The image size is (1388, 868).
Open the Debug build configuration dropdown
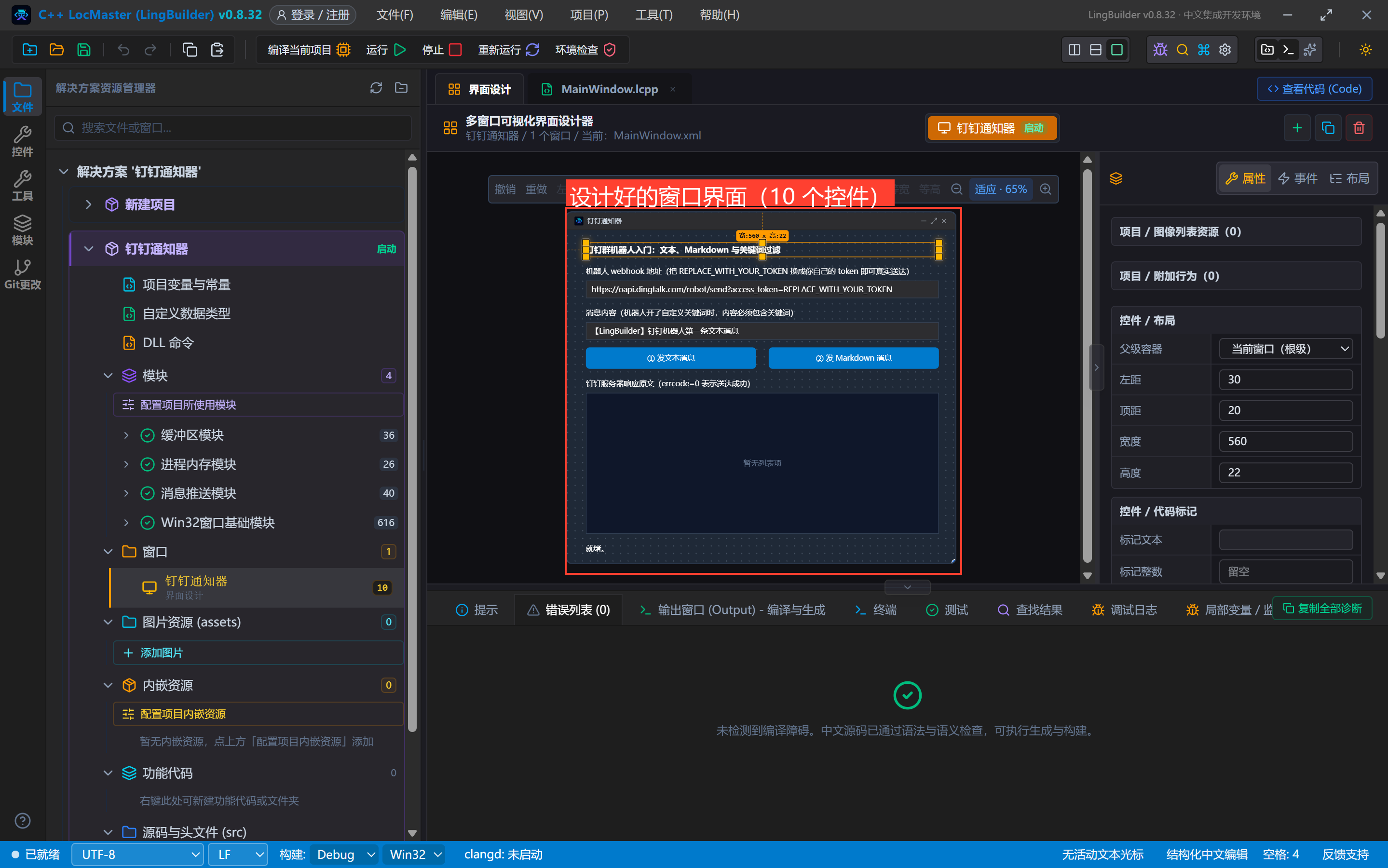(344, 854)
